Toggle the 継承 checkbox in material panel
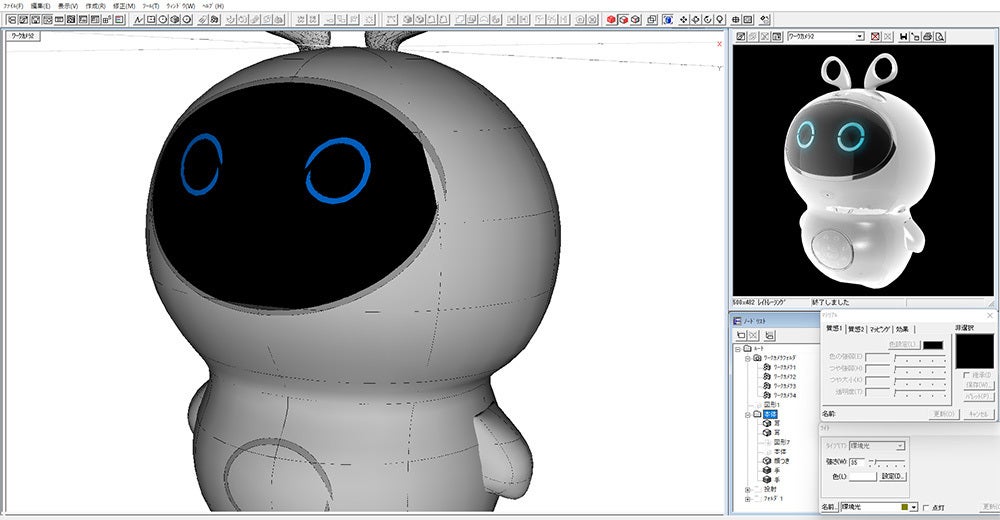The height and width of the screenshot is (520, 1000). (964, 374)
